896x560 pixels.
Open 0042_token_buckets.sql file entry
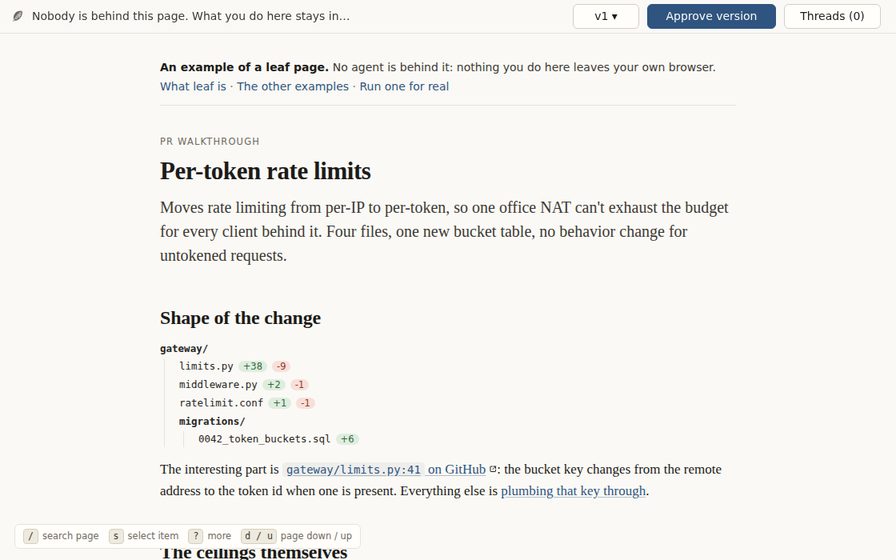pyautogui.click(x=264, y=439)
